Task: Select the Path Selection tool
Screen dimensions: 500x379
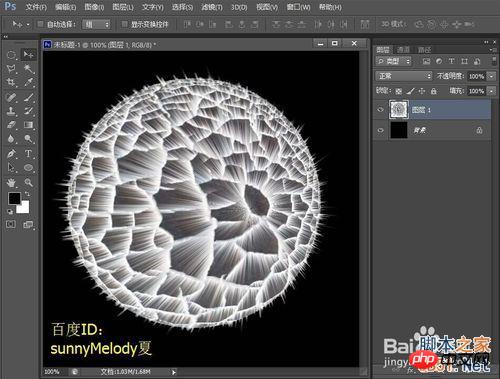Action: click(11, 167)
